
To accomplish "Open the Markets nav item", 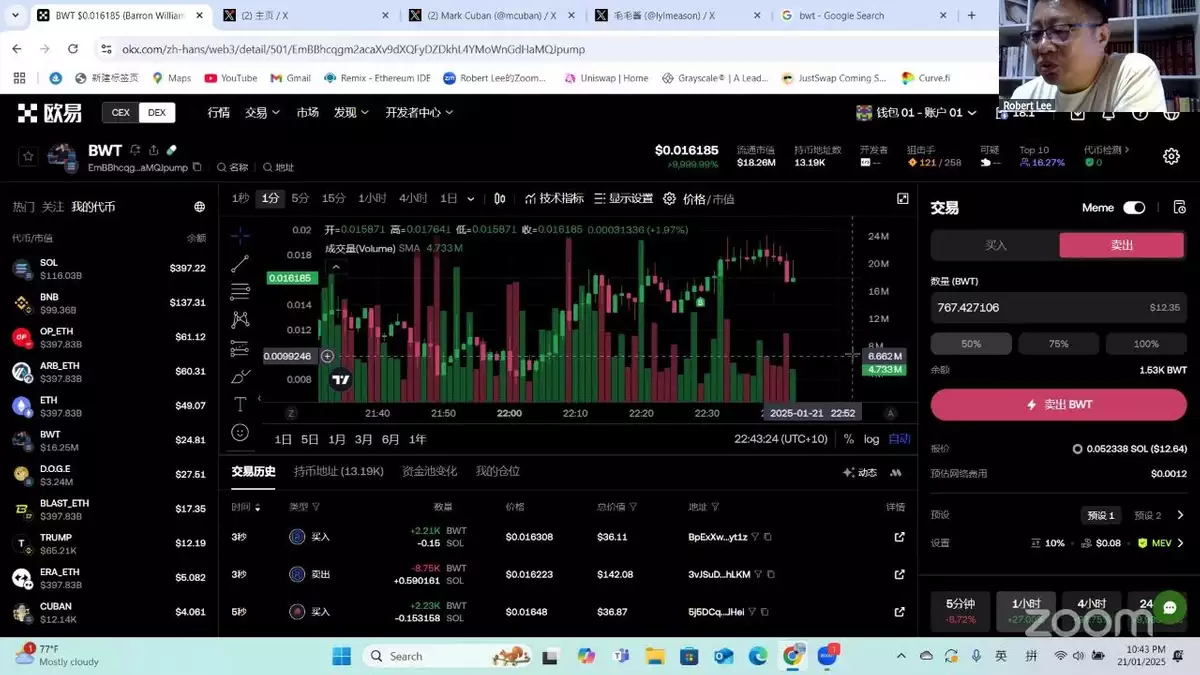I will [x=307, y=113].
